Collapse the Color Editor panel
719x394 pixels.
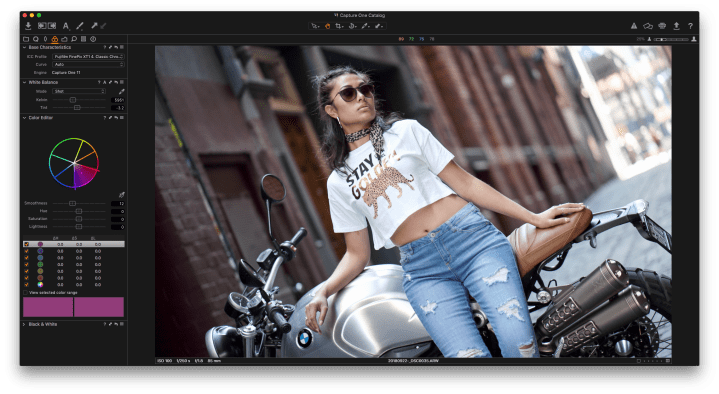[x=24, y=118]
